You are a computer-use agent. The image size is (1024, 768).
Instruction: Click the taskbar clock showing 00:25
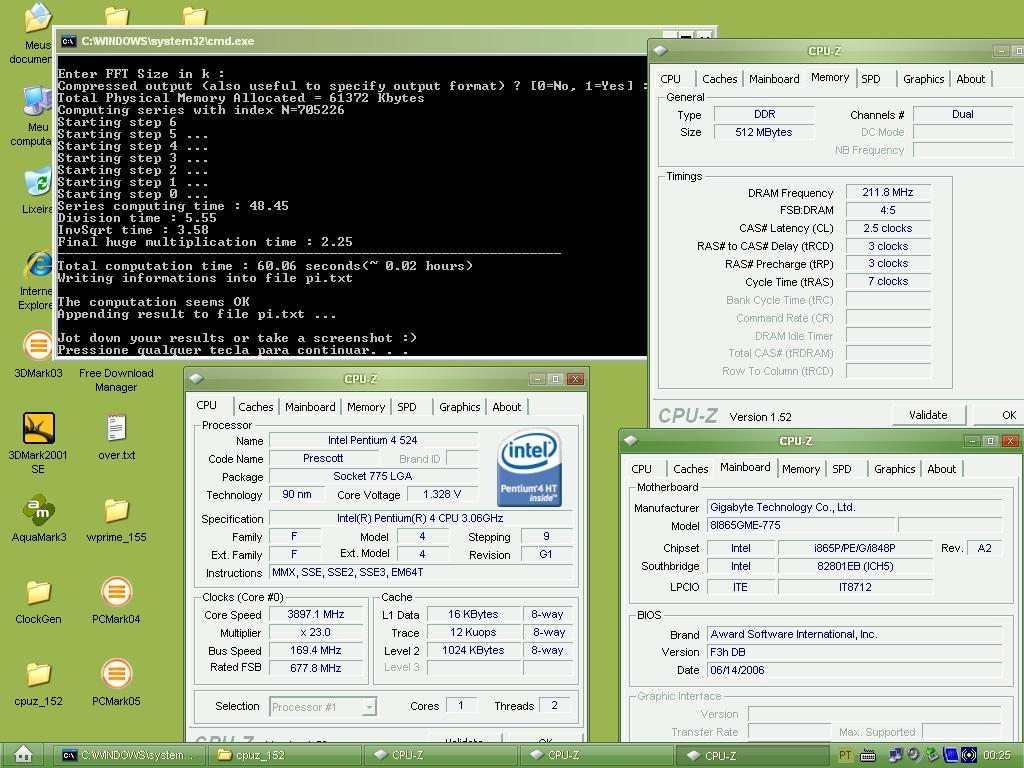coord(997,756)
